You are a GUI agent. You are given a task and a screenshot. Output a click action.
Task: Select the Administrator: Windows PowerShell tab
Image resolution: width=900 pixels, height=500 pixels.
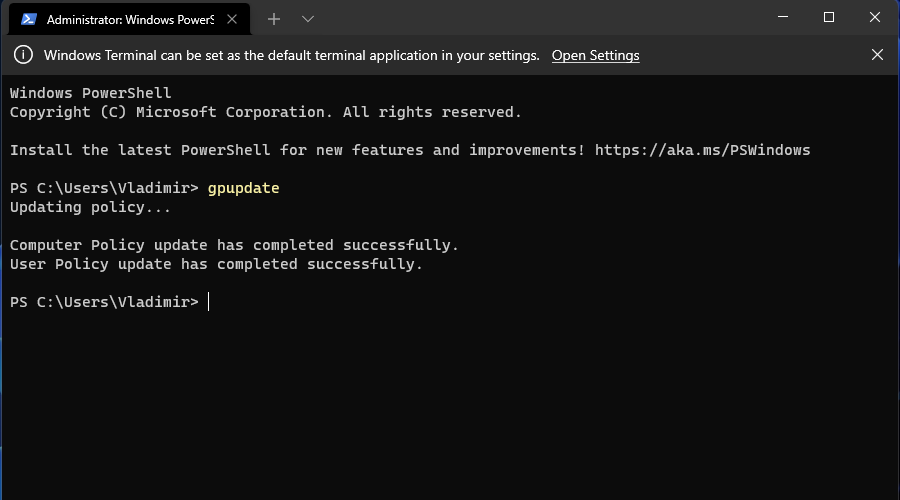coord(130,19)
